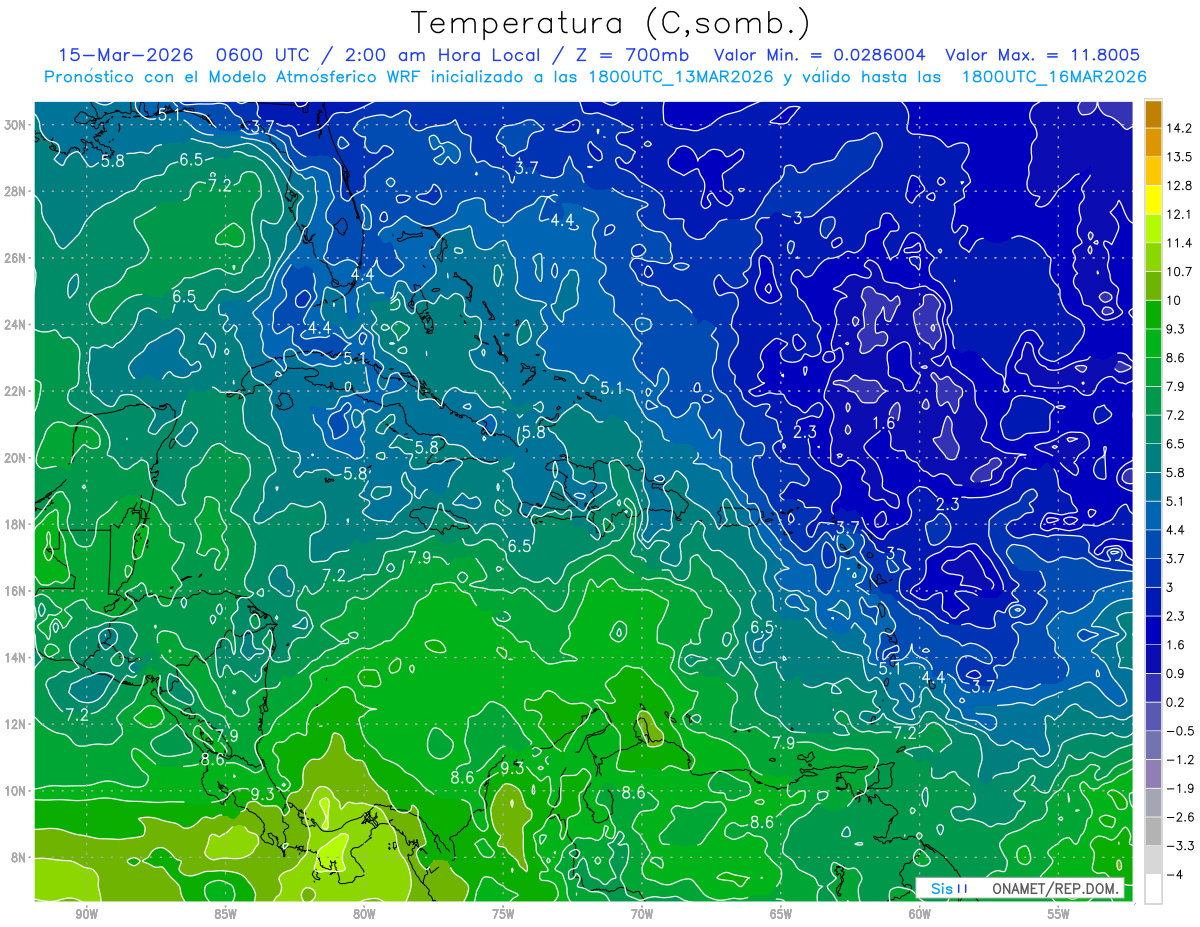Click the 85W longitude axis label
This screenshot has width=1200, height=927.
click(225, 914)
